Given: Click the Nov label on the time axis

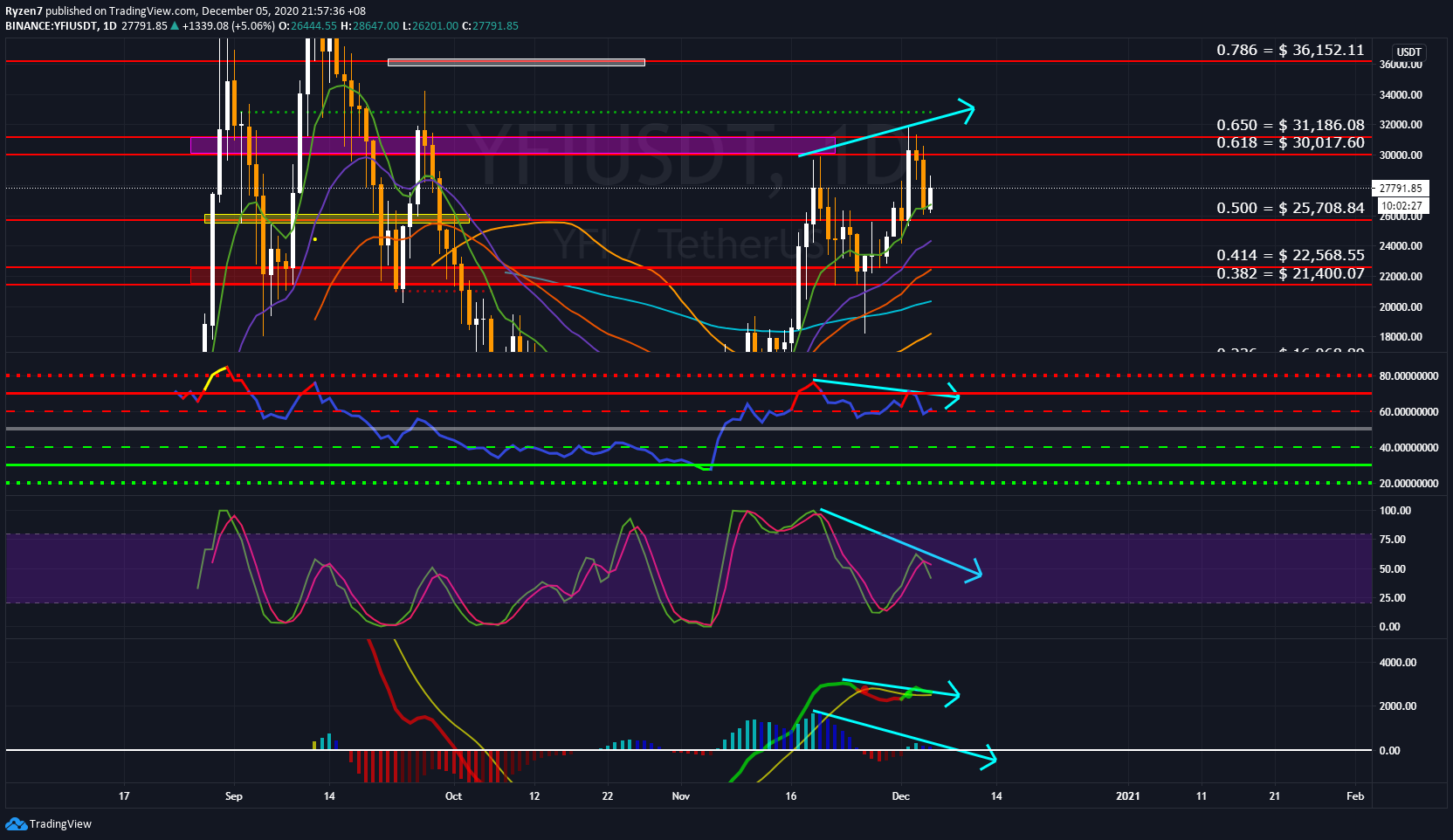Looking at the screenshot, I should point(681,795).
